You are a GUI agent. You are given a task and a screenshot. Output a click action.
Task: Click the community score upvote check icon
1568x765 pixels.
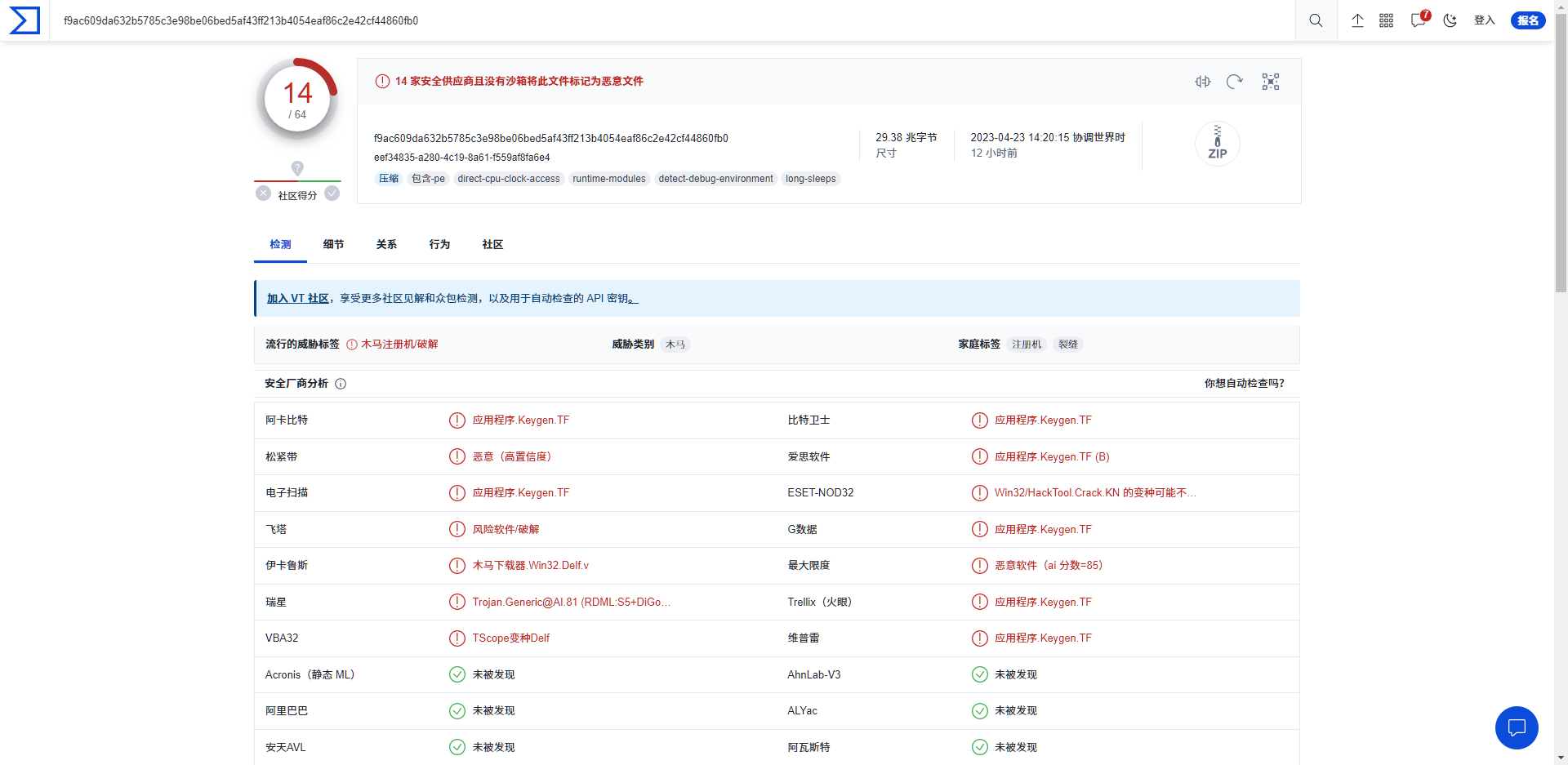332,193
